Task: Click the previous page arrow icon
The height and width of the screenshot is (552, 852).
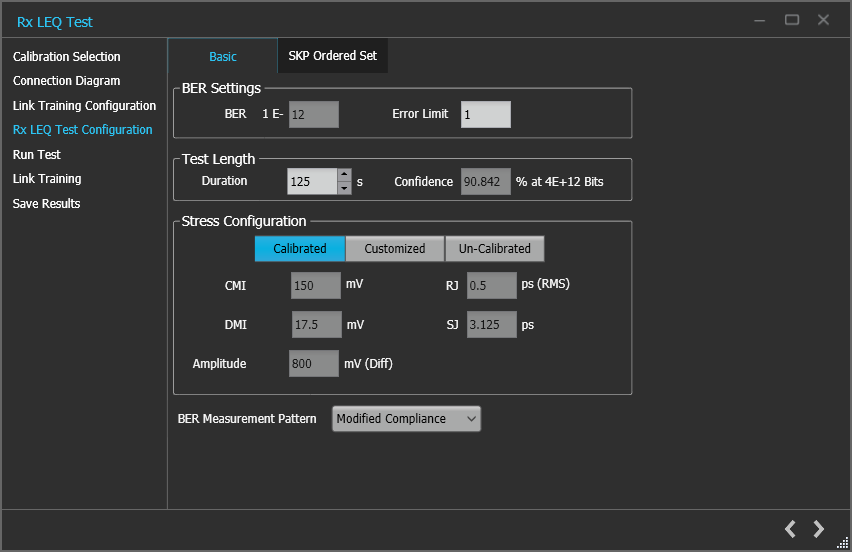Action: [790, 529]
